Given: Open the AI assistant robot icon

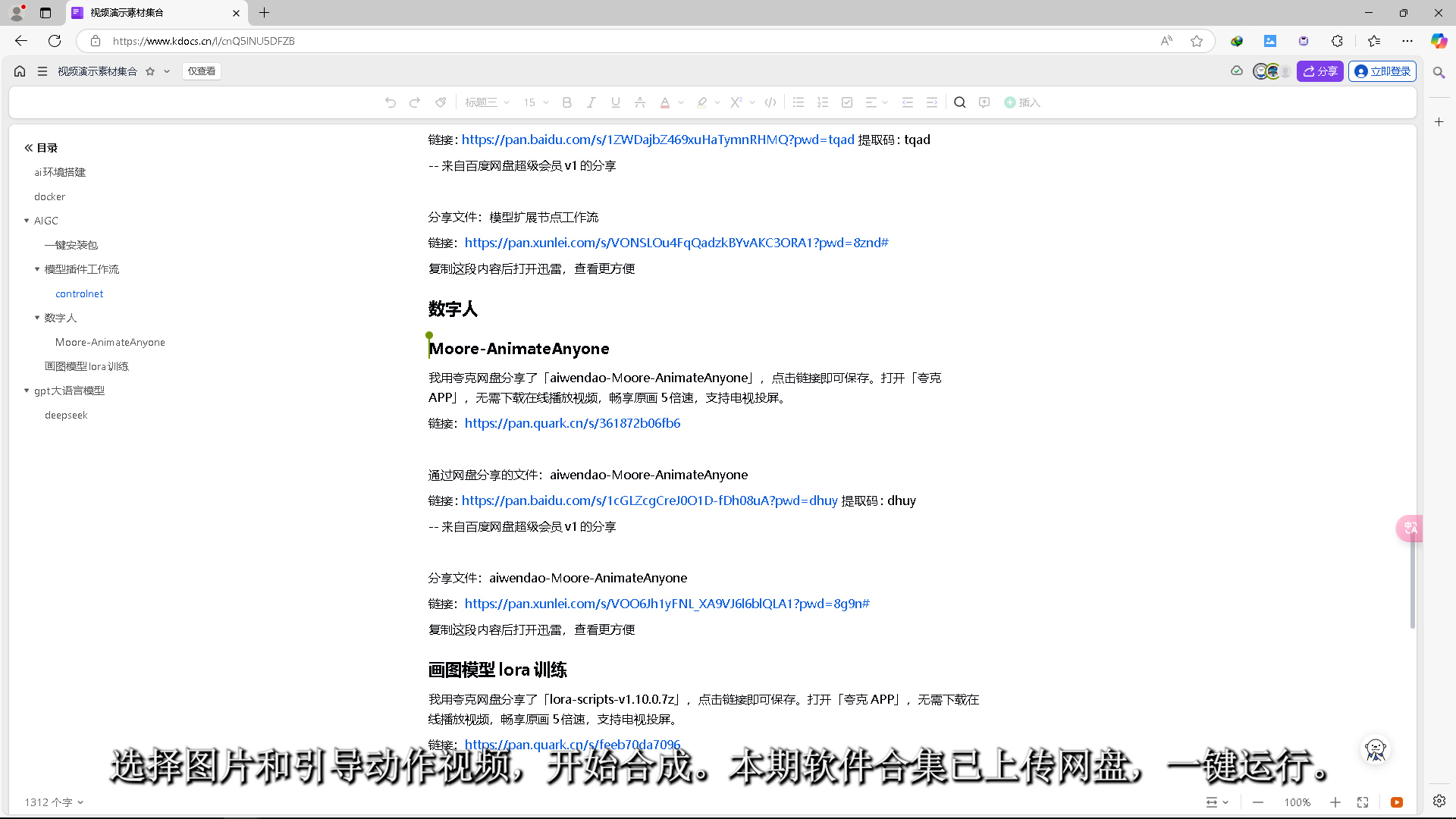Looking at the screenshot, I should coord(1375,750).
